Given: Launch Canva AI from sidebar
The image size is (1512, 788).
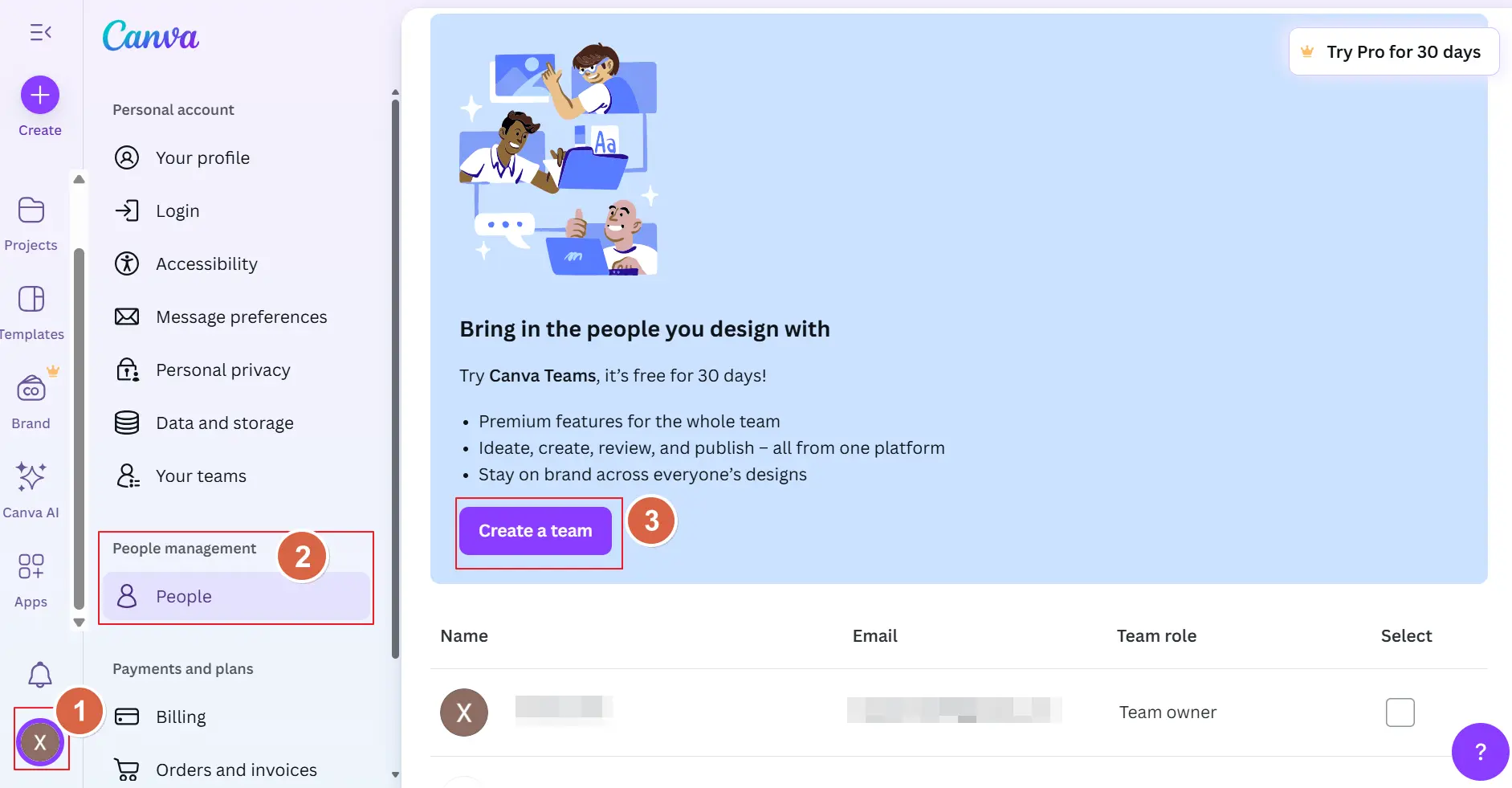Looking at the screenshot, I should 31,478.
